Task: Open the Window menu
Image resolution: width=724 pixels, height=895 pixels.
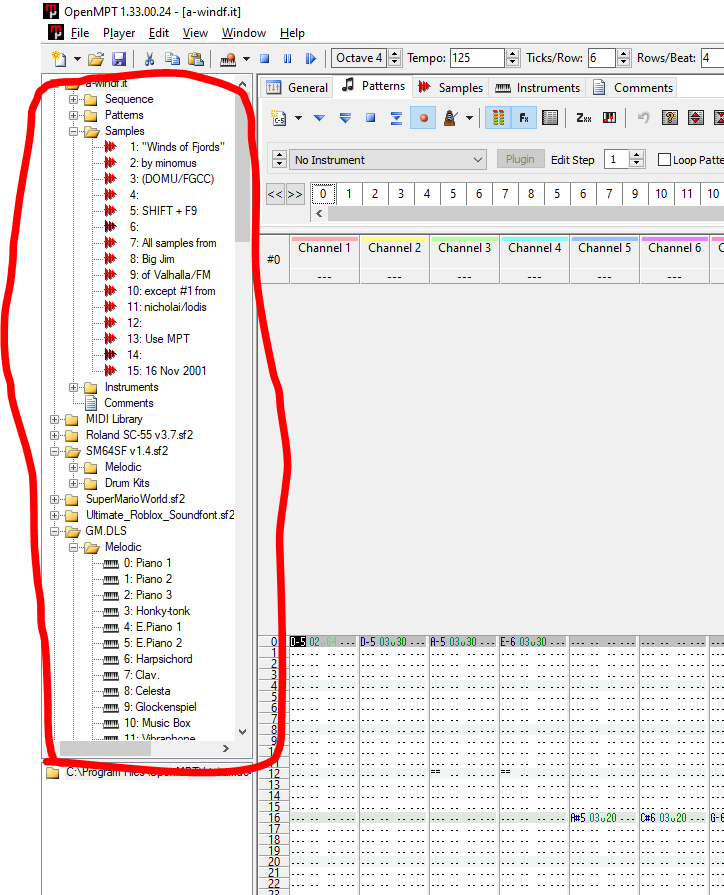Action: 244,33
